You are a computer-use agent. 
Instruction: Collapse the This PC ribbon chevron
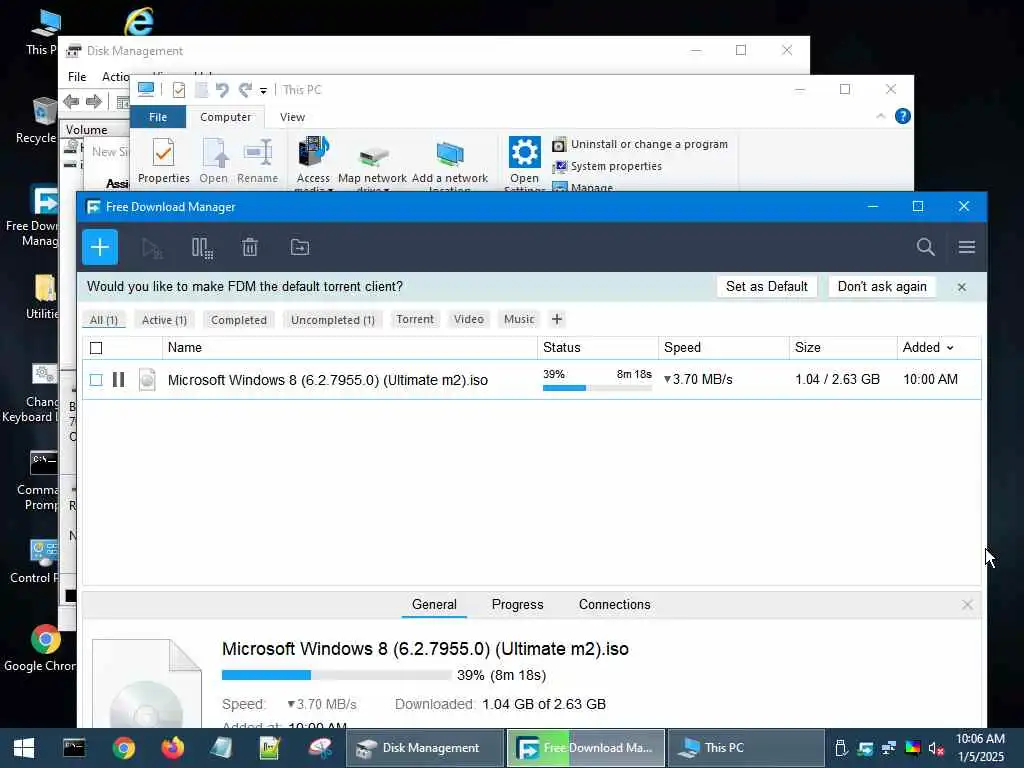[880, 116]
